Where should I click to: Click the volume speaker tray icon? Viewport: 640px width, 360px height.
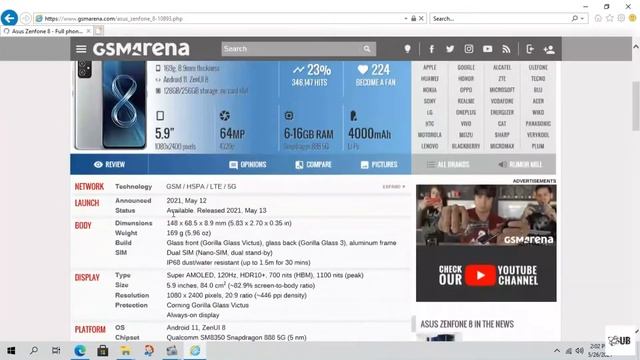(x=579, y=351)
